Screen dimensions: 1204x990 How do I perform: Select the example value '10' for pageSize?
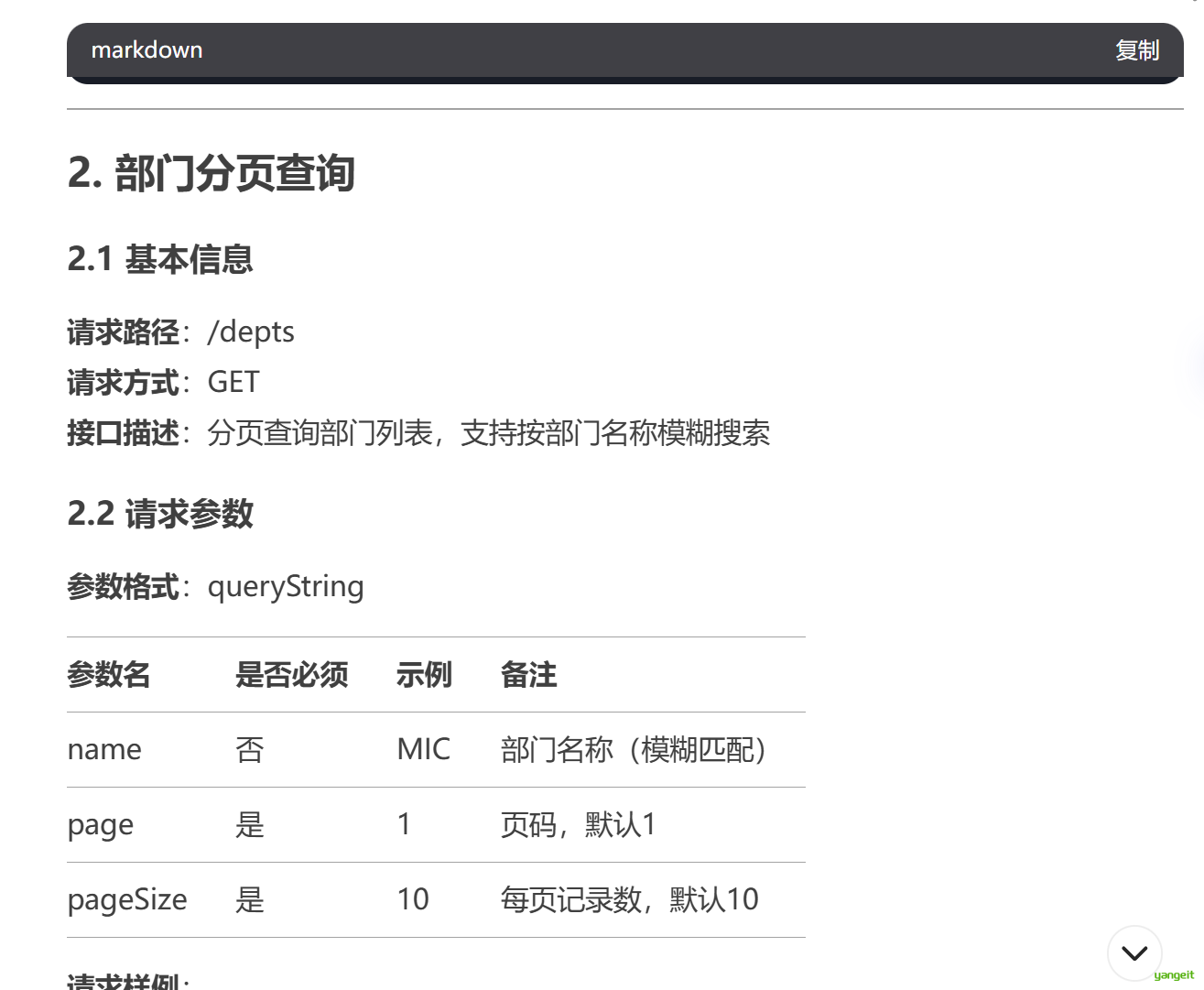[413, 899]
